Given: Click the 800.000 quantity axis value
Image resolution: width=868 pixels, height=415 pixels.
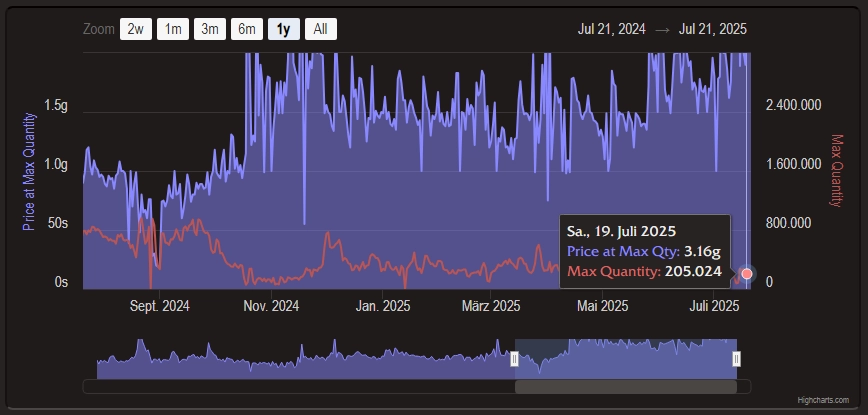Looking at the screenshot, I should click(x=789, y=224).
